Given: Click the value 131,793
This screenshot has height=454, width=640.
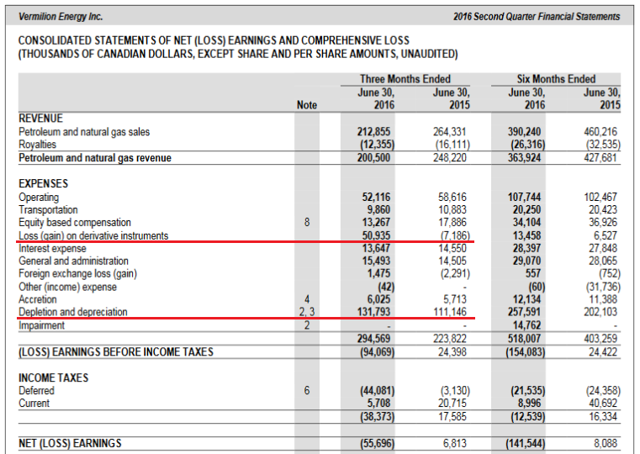Looking at the screenshot, I should 374,312.
